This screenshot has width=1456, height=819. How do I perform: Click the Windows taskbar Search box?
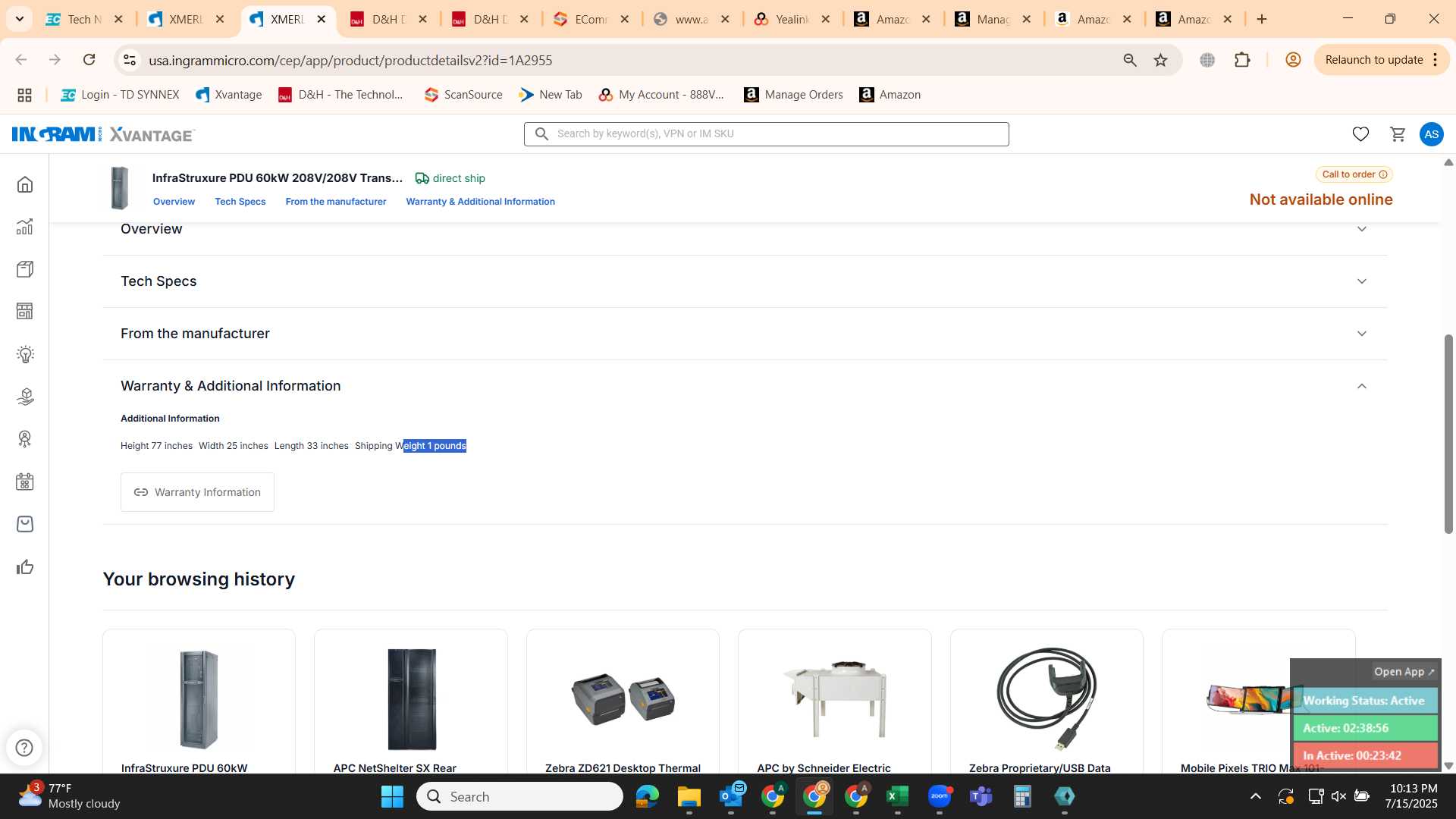pyautogui.click(x=519, y=797)
